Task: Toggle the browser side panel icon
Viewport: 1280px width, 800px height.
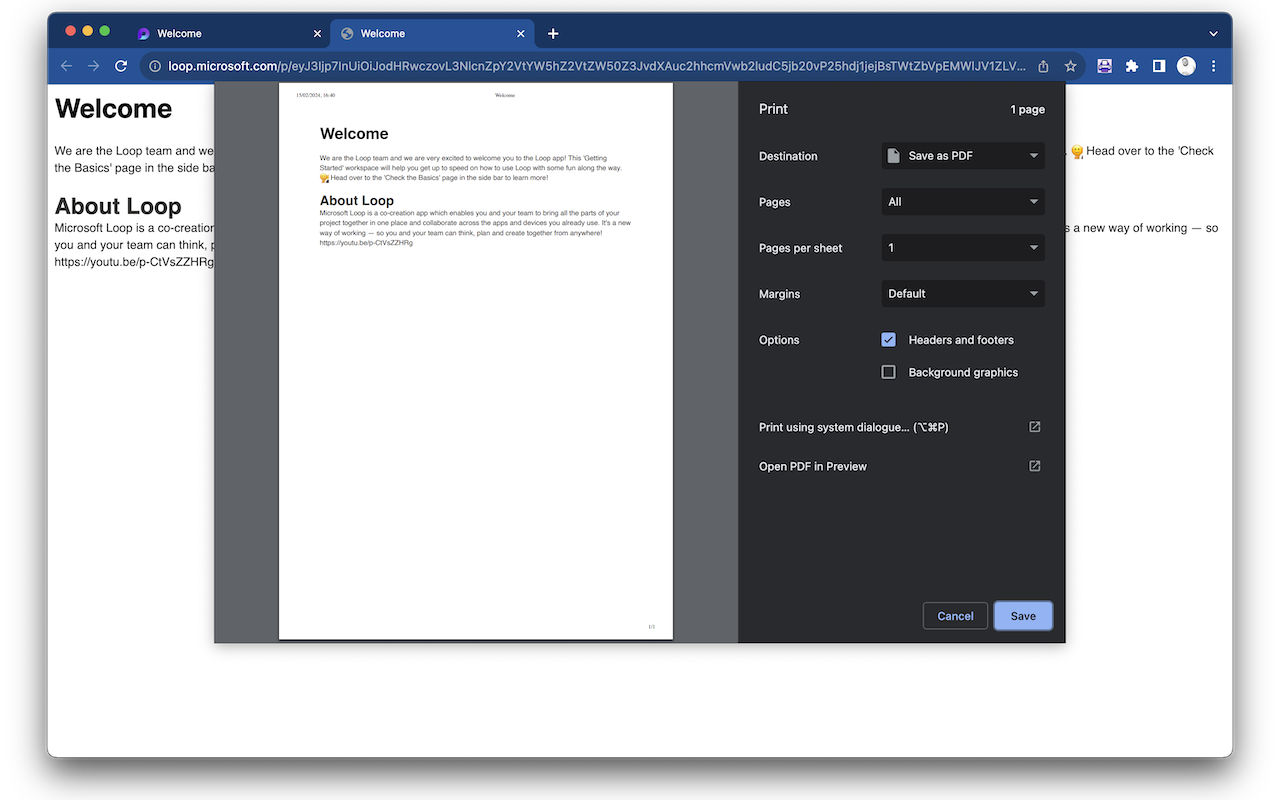Action: 1159,66
